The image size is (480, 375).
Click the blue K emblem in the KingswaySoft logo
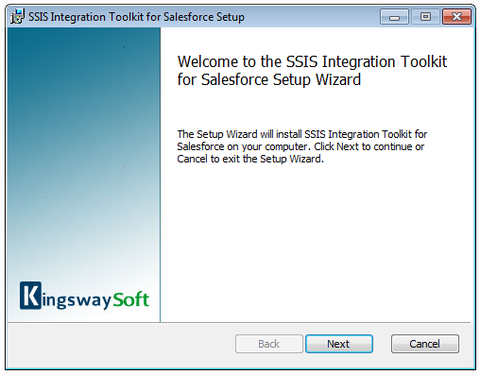[31, 295]
